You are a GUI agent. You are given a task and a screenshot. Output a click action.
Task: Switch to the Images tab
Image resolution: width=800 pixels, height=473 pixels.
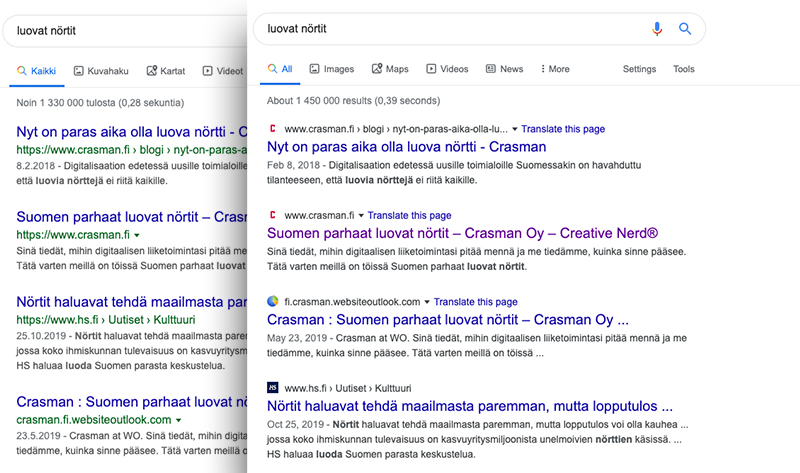(x=332, y=69)
